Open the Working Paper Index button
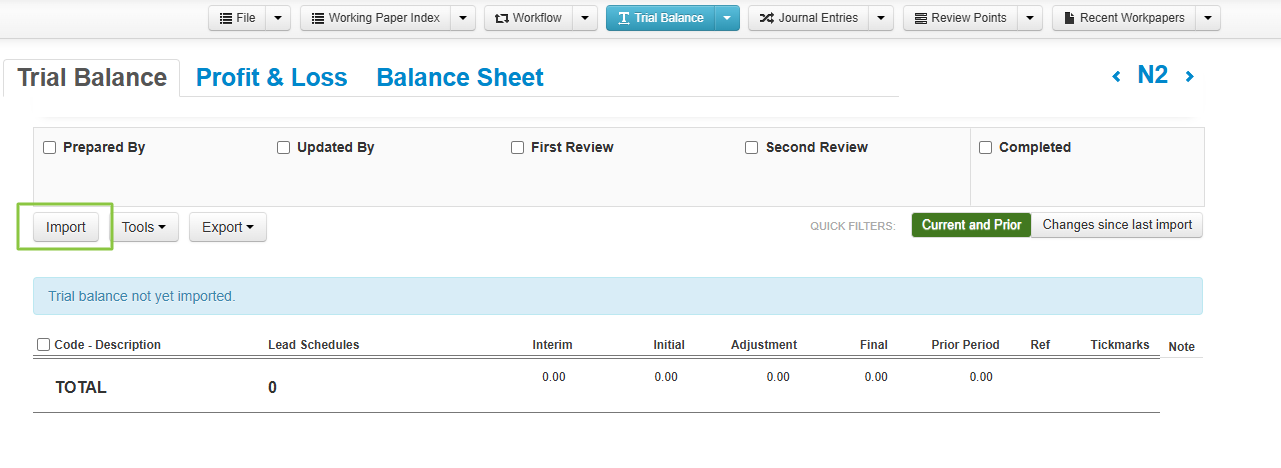Image resolution: width=1281 pixels, height=468 pixels. pyautogui.click(x=375, y=18)
